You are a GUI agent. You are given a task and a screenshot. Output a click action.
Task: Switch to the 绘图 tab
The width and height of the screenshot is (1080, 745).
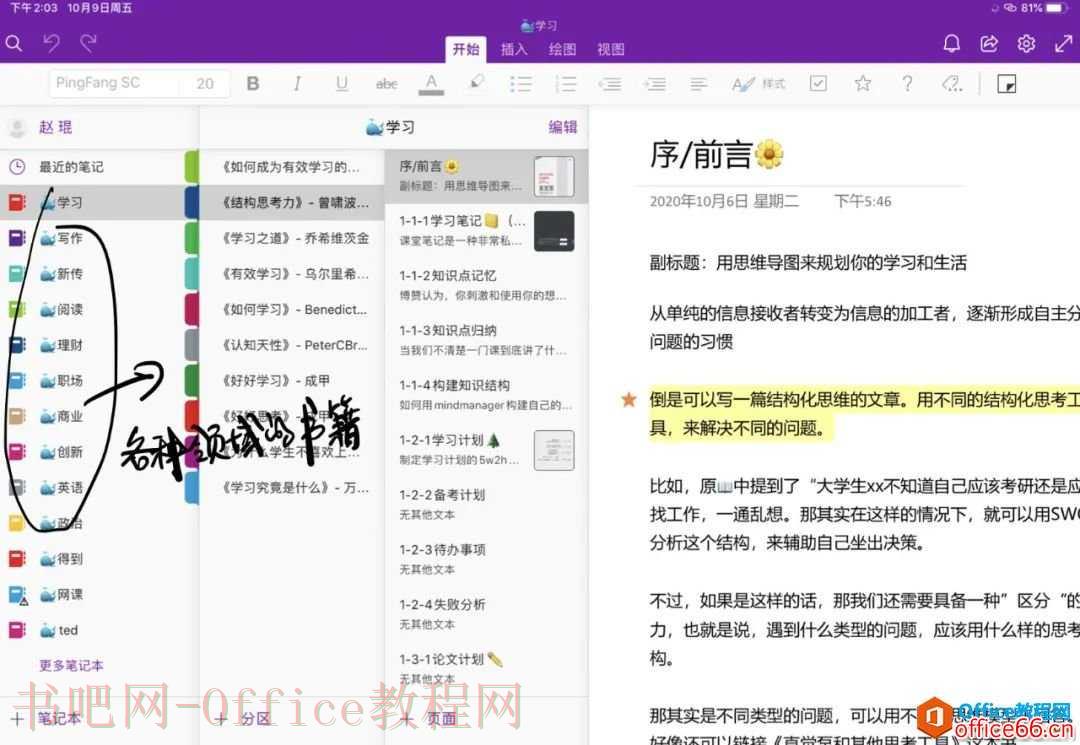pos(562,50)
